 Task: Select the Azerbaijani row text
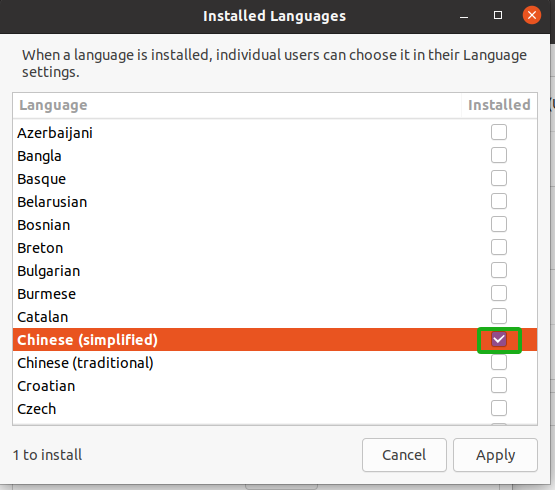pos(55,133)
